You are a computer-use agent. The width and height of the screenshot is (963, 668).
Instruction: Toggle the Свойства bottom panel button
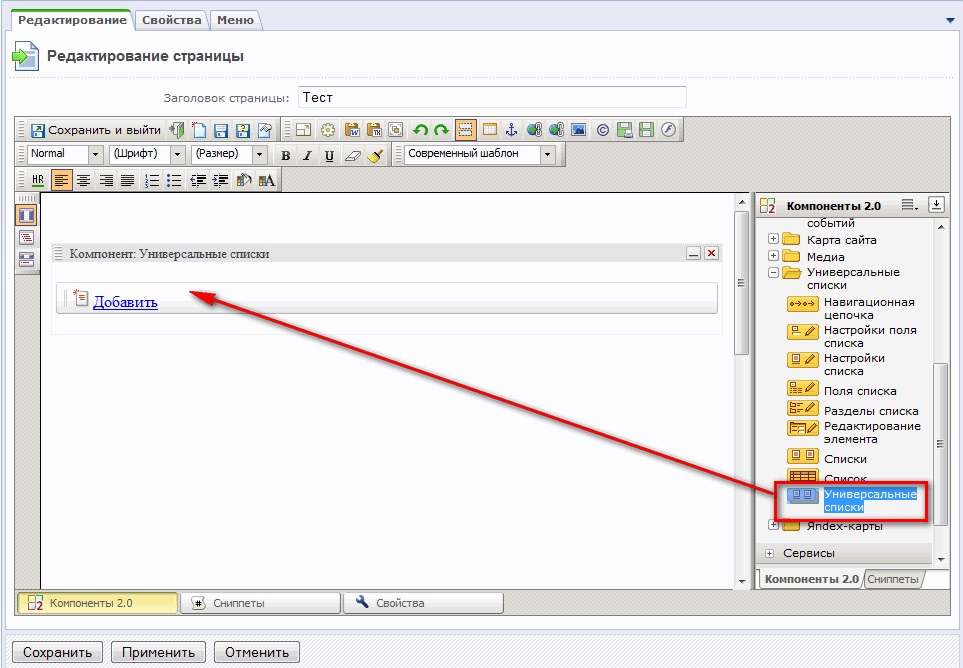[x=423, y=603]
